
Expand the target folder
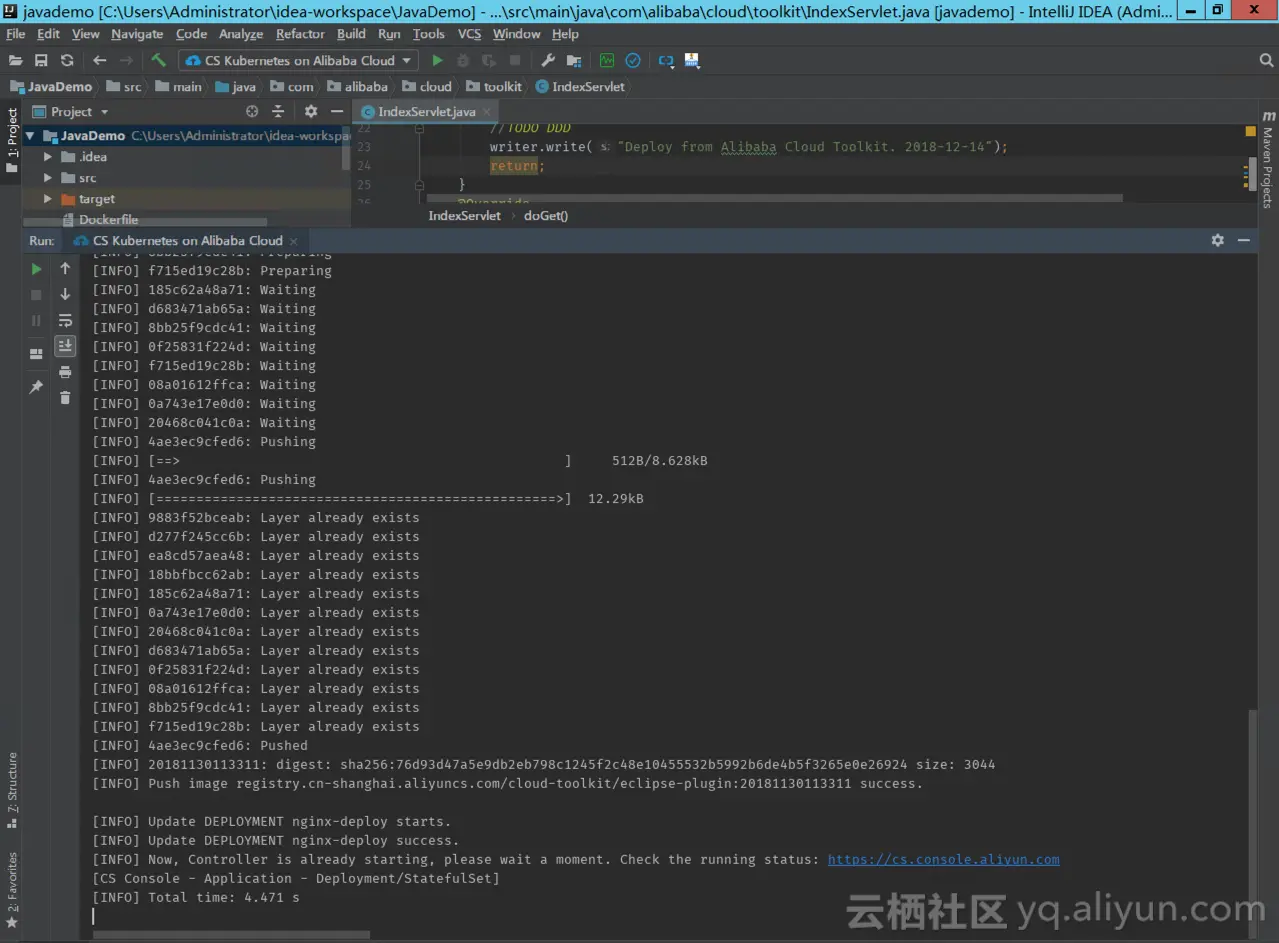pyautogui.click(x=47, y=199)
